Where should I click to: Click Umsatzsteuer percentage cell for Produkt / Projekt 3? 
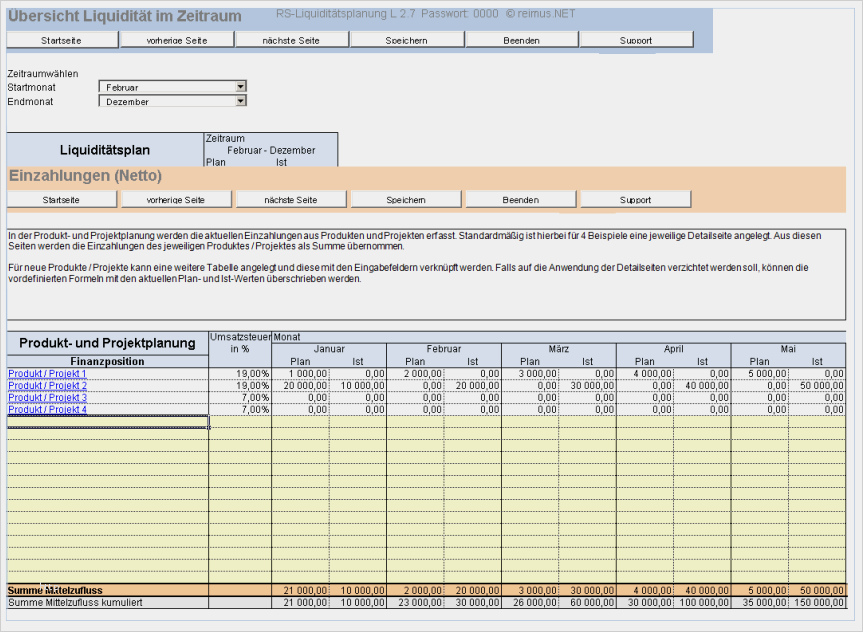click(x=240, y=397)
